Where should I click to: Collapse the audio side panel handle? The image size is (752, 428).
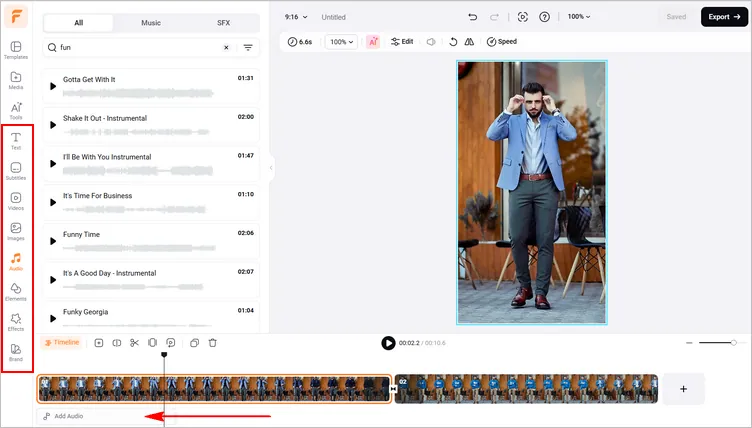tap(271, 168)
